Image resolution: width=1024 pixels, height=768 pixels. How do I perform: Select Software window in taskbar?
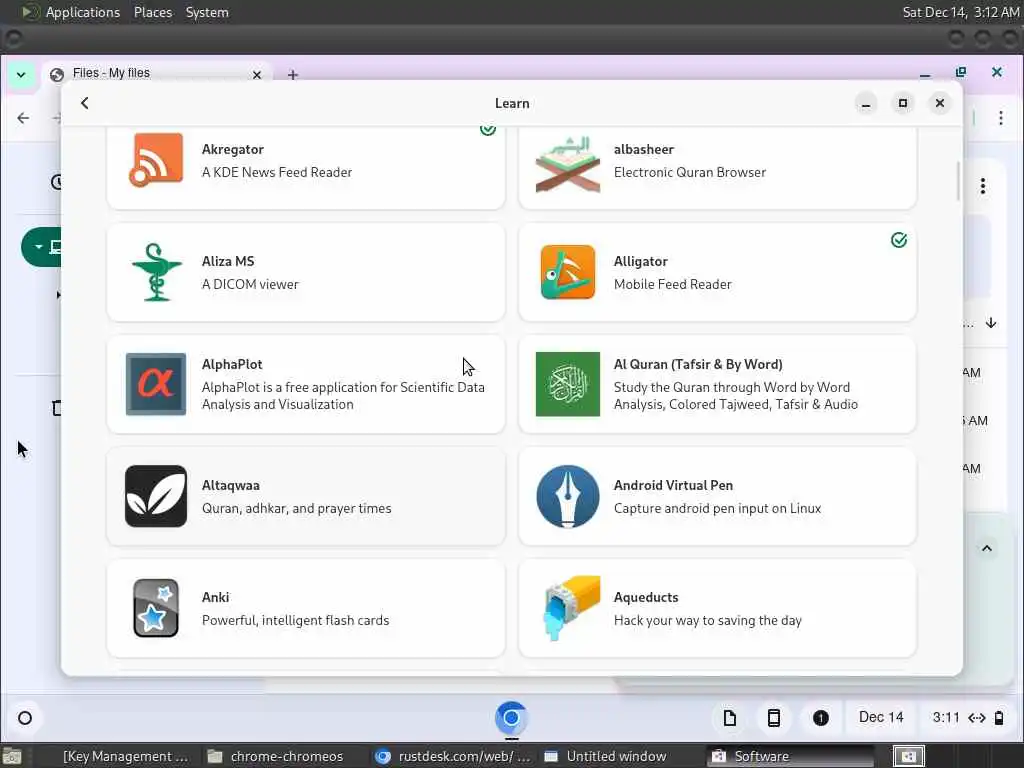[x=790, y=756]
